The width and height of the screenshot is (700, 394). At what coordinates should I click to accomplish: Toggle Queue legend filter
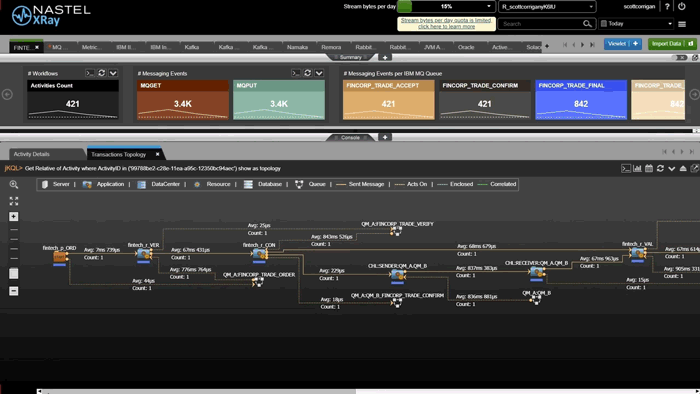[311, 184]
